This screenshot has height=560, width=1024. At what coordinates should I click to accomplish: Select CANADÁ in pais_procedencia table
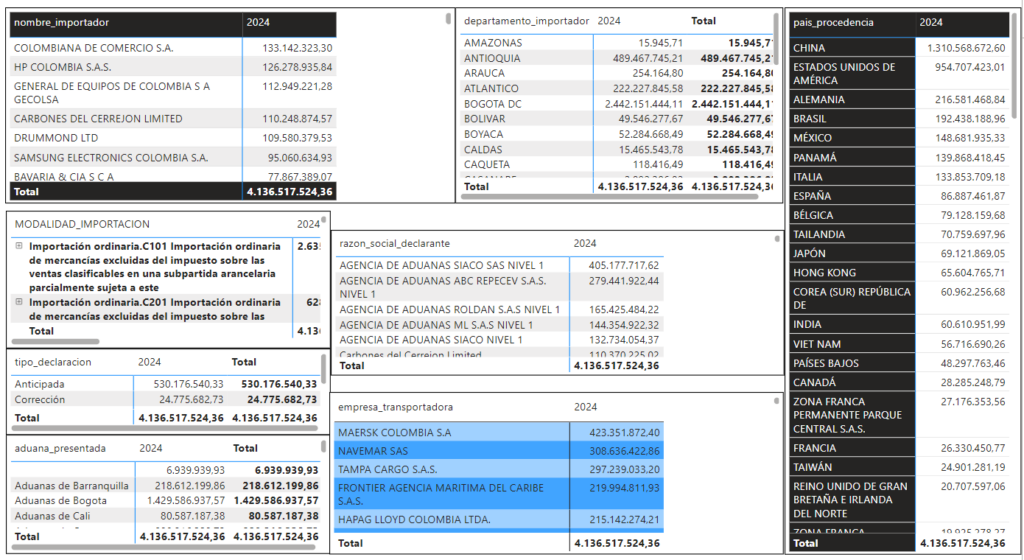pos(899,382)
